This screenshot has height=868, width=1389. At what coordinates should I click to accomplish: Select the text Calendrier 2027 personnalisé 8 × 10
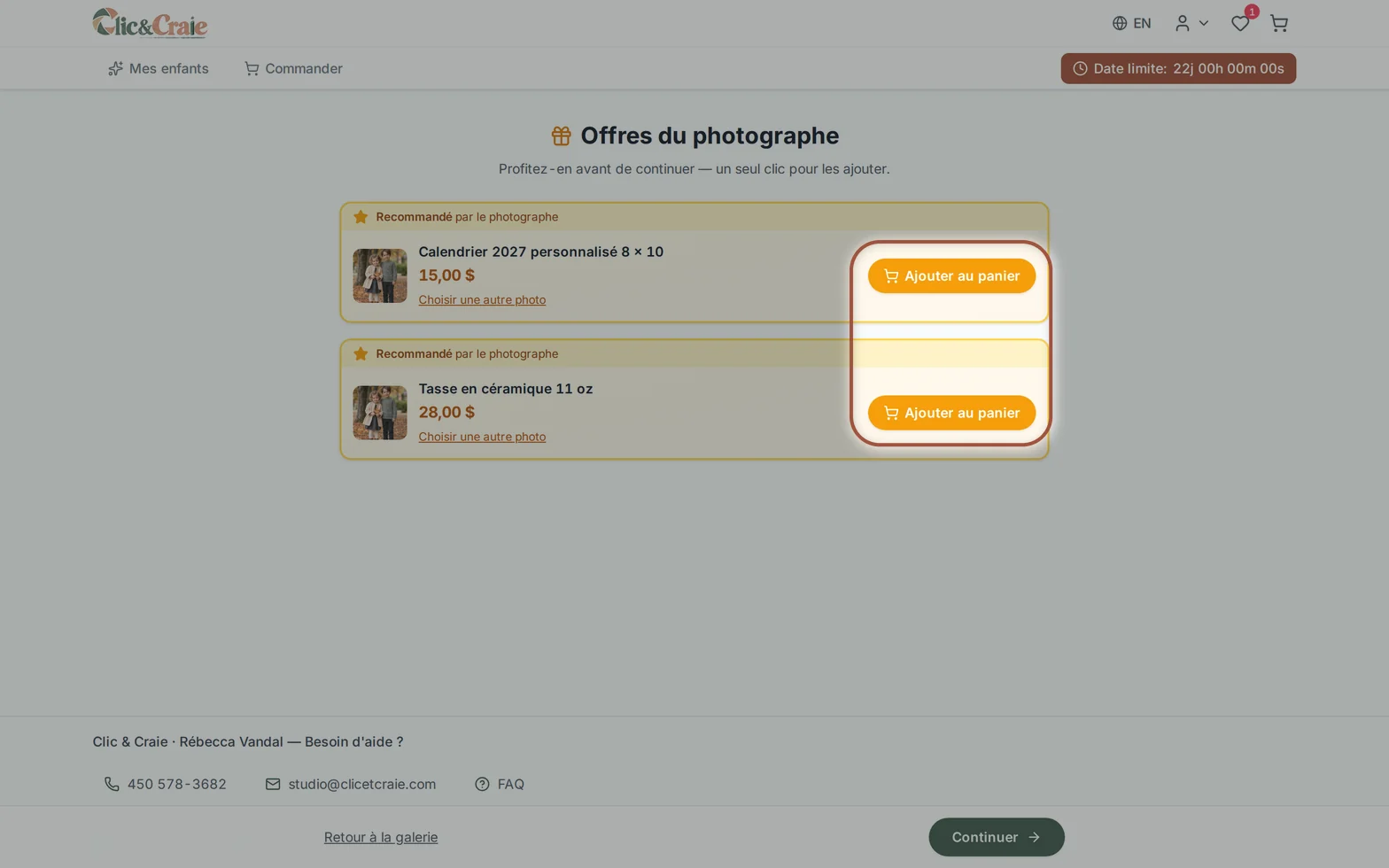click(x=540, y=252)
